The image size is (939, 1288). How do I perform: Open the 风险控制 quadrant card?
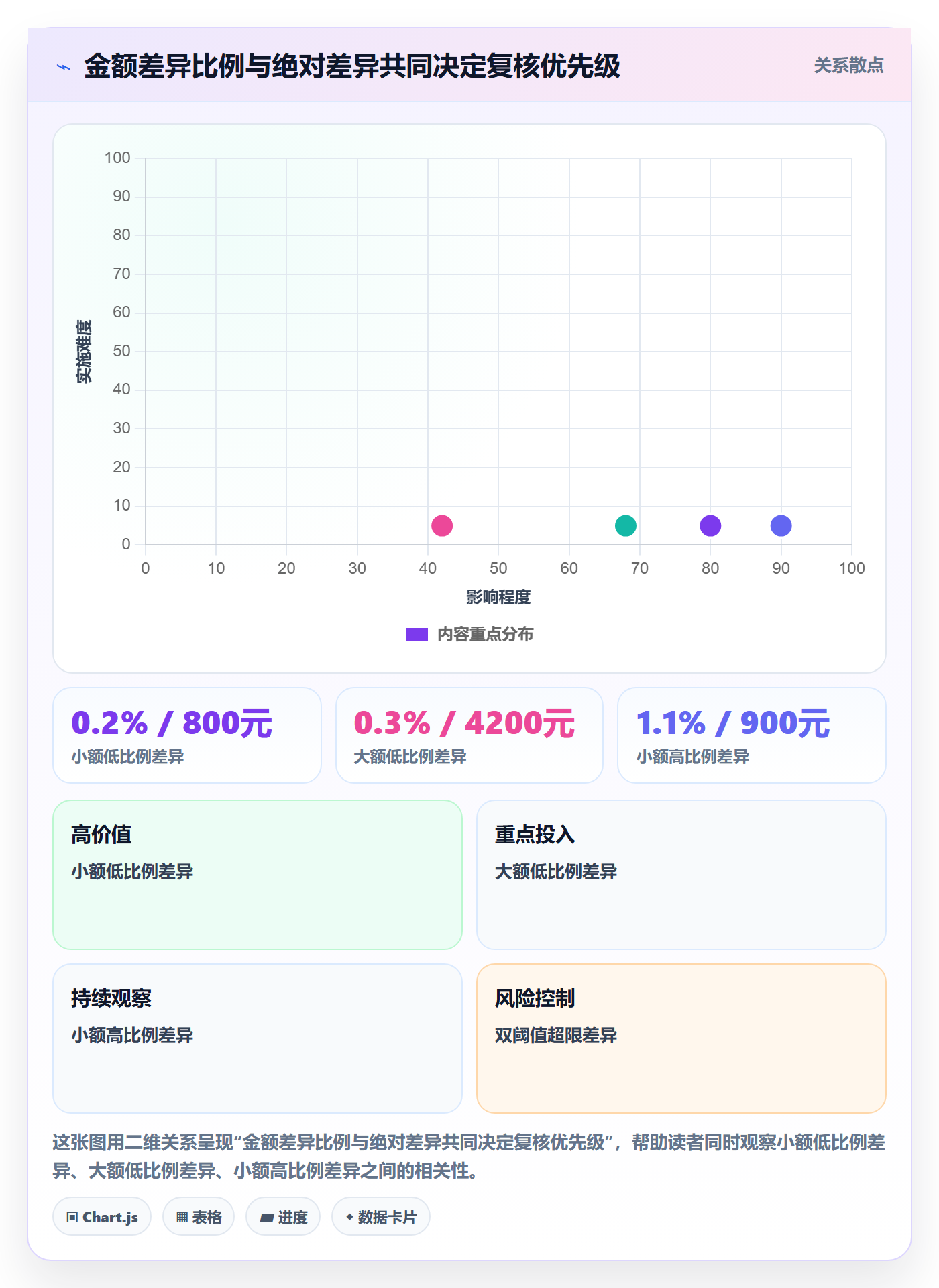(681, 1038)
